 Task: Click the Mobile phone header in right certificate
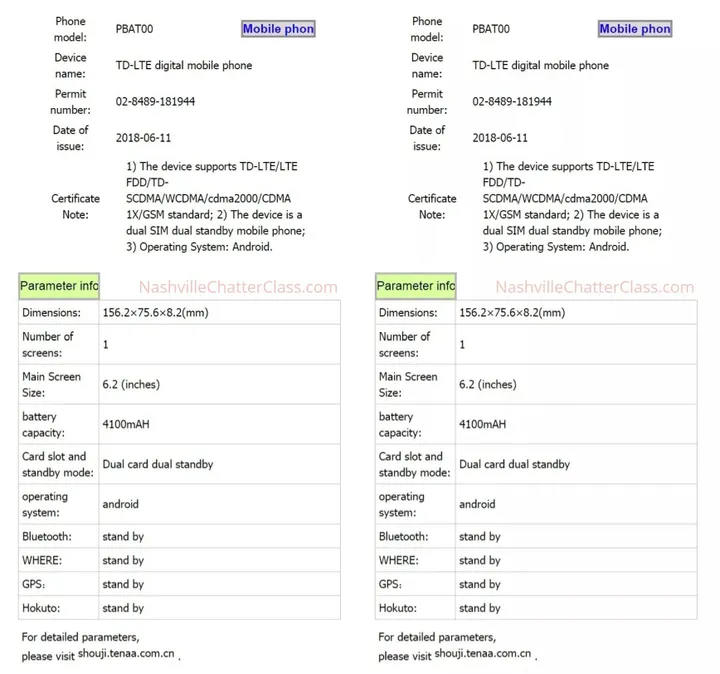pyautogui.click(x=635, y=29)
